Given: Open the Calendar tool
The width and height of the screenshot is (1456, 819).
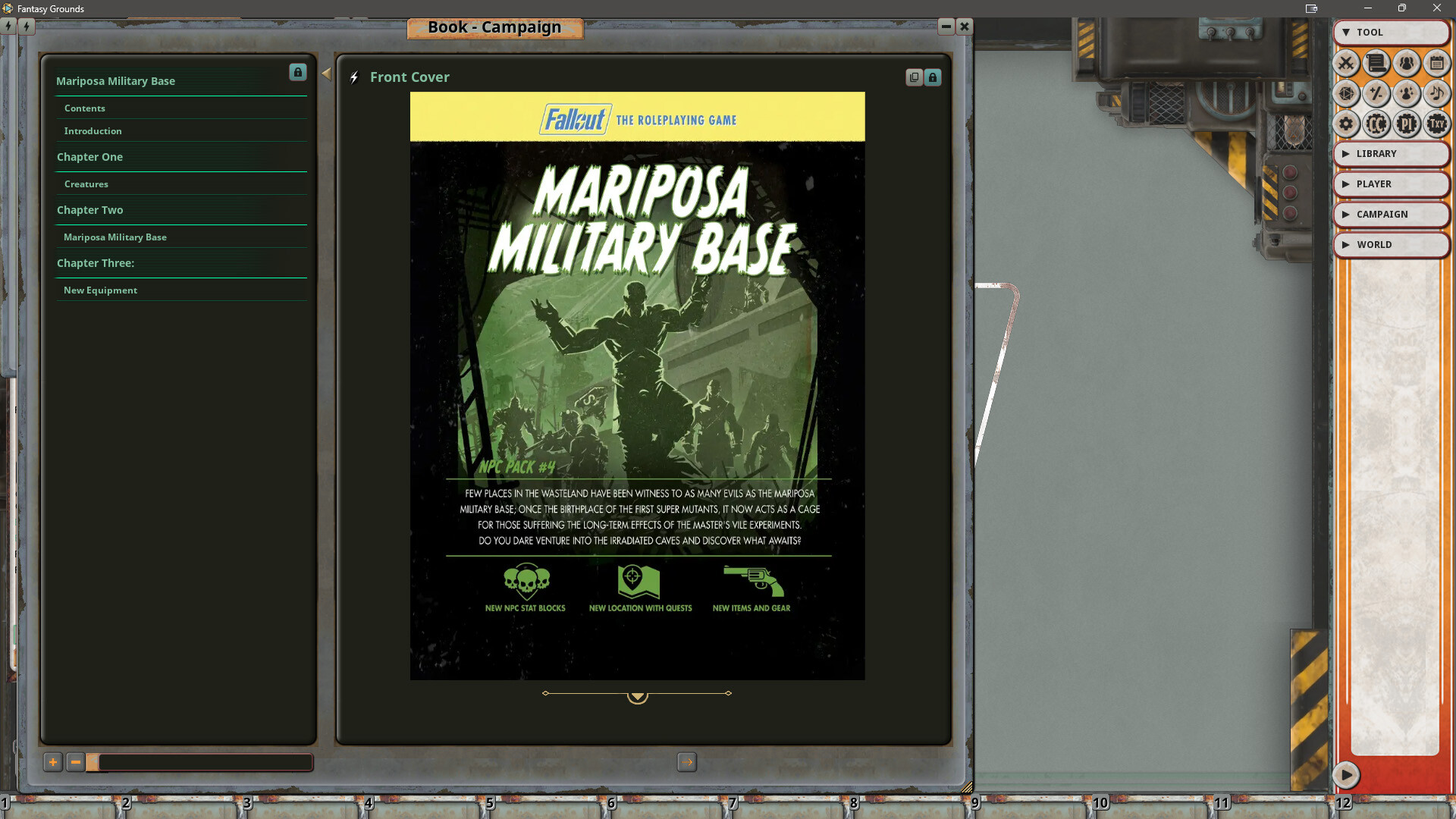Looking at the screenshot, I should [1436, 64].
